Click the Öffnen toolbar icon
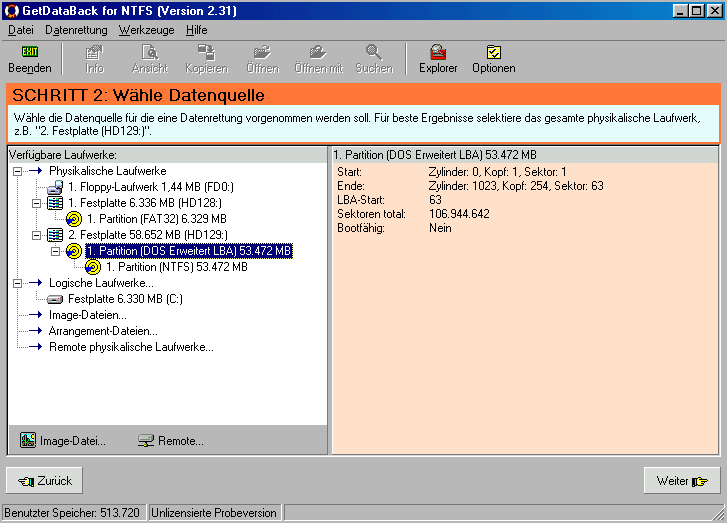The width and height of the screenshot is (727, 523). 262,52
